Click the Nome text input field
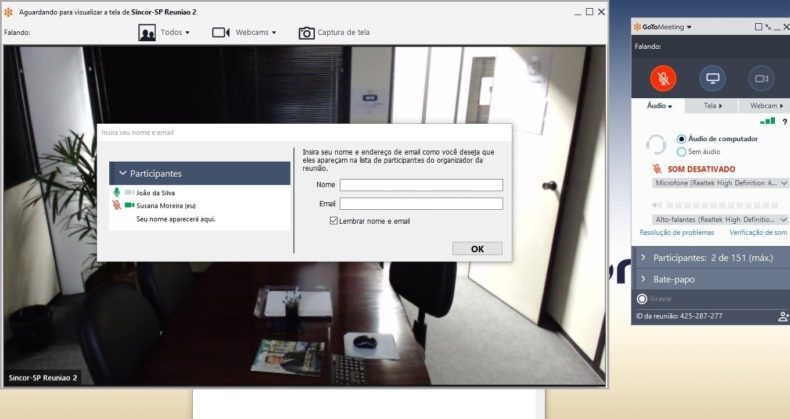Viewport: 790px width, 419px height. coord(421,185)
